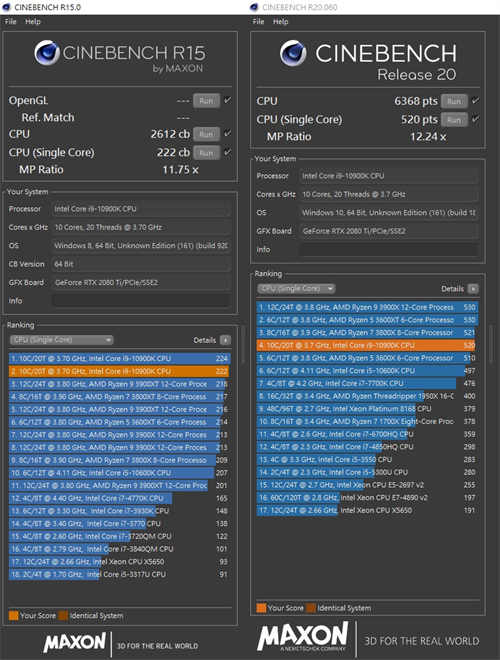This screenshot has height=660, width=500.
Task: Select R20 rank 13 Core i5-3550 row
Action: 367,459
